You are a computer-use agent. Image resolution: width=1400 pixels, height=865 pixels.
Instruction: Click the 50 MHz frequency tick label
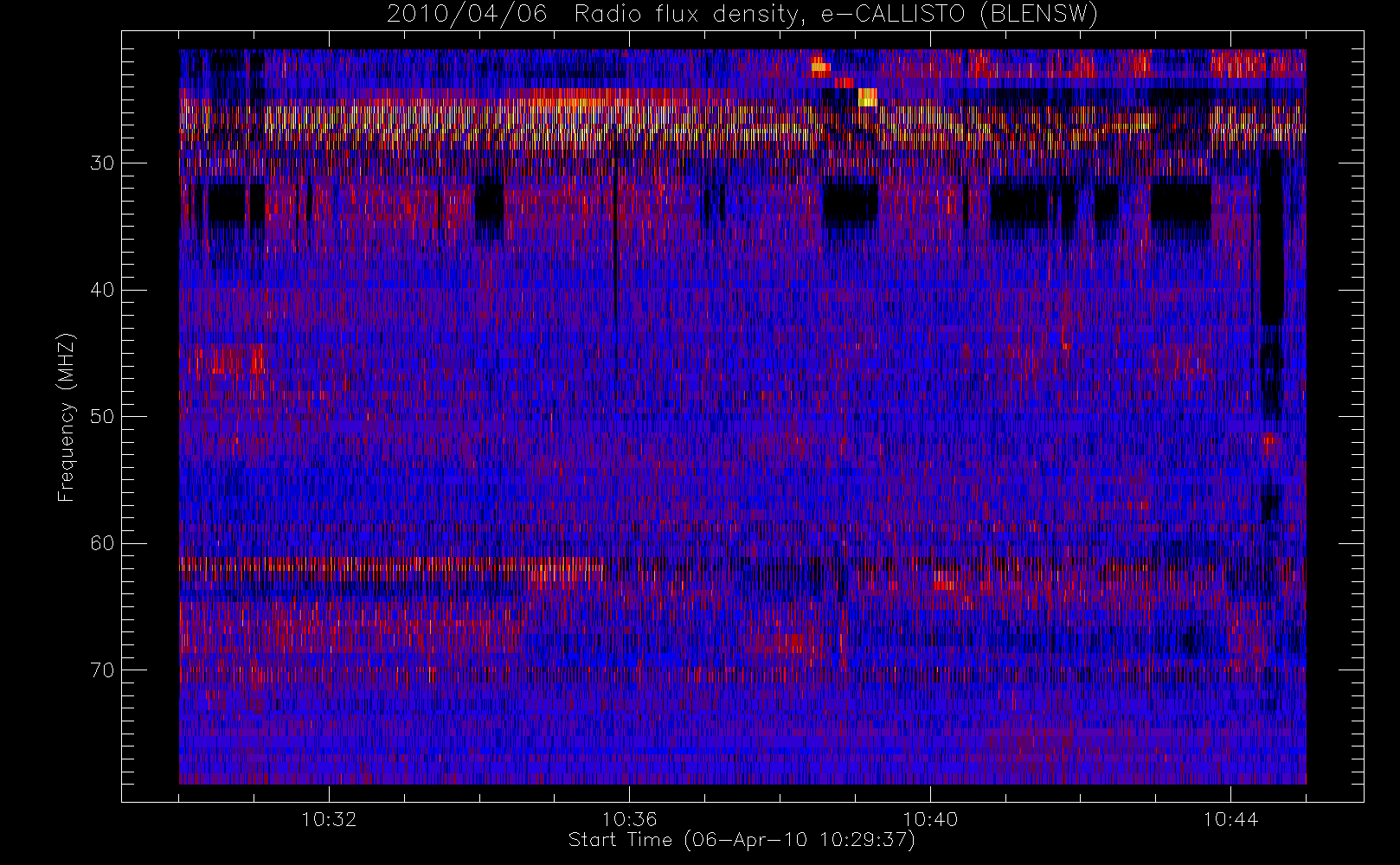click(102, 417)
